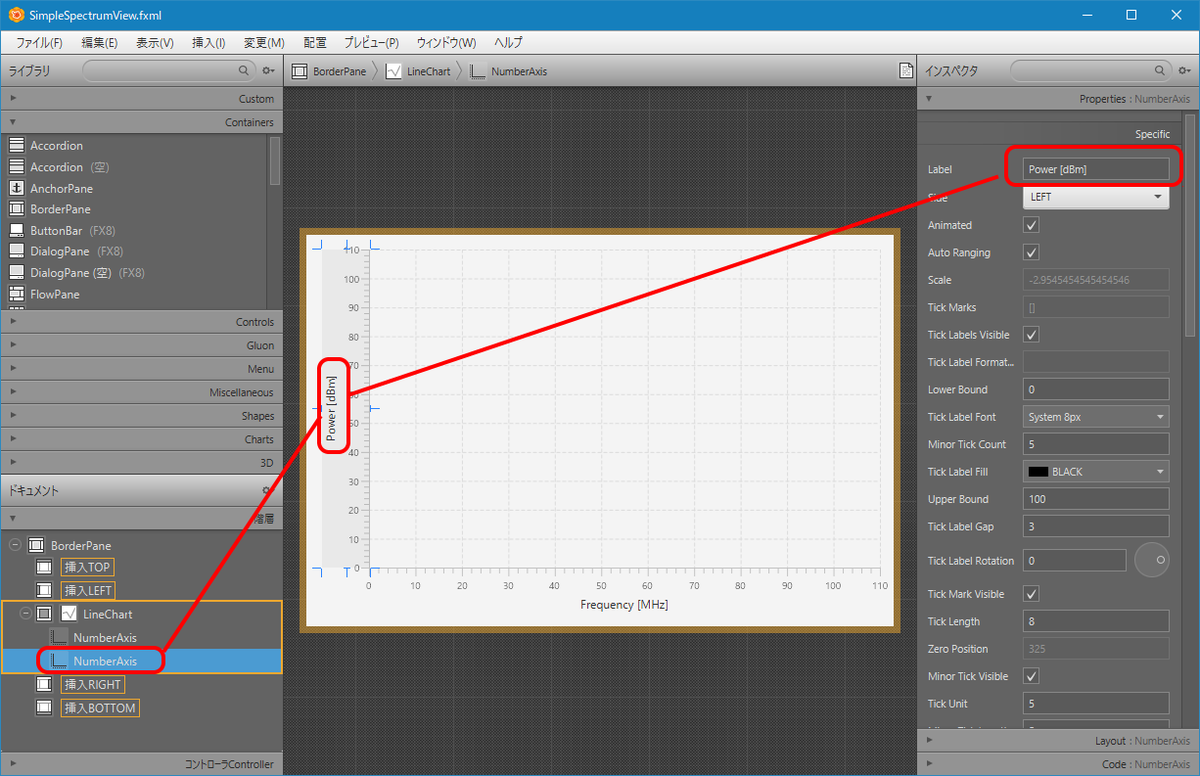
Task: Select the highlighted NumberAxis row in the hierarchy
Action: [142, 661]
